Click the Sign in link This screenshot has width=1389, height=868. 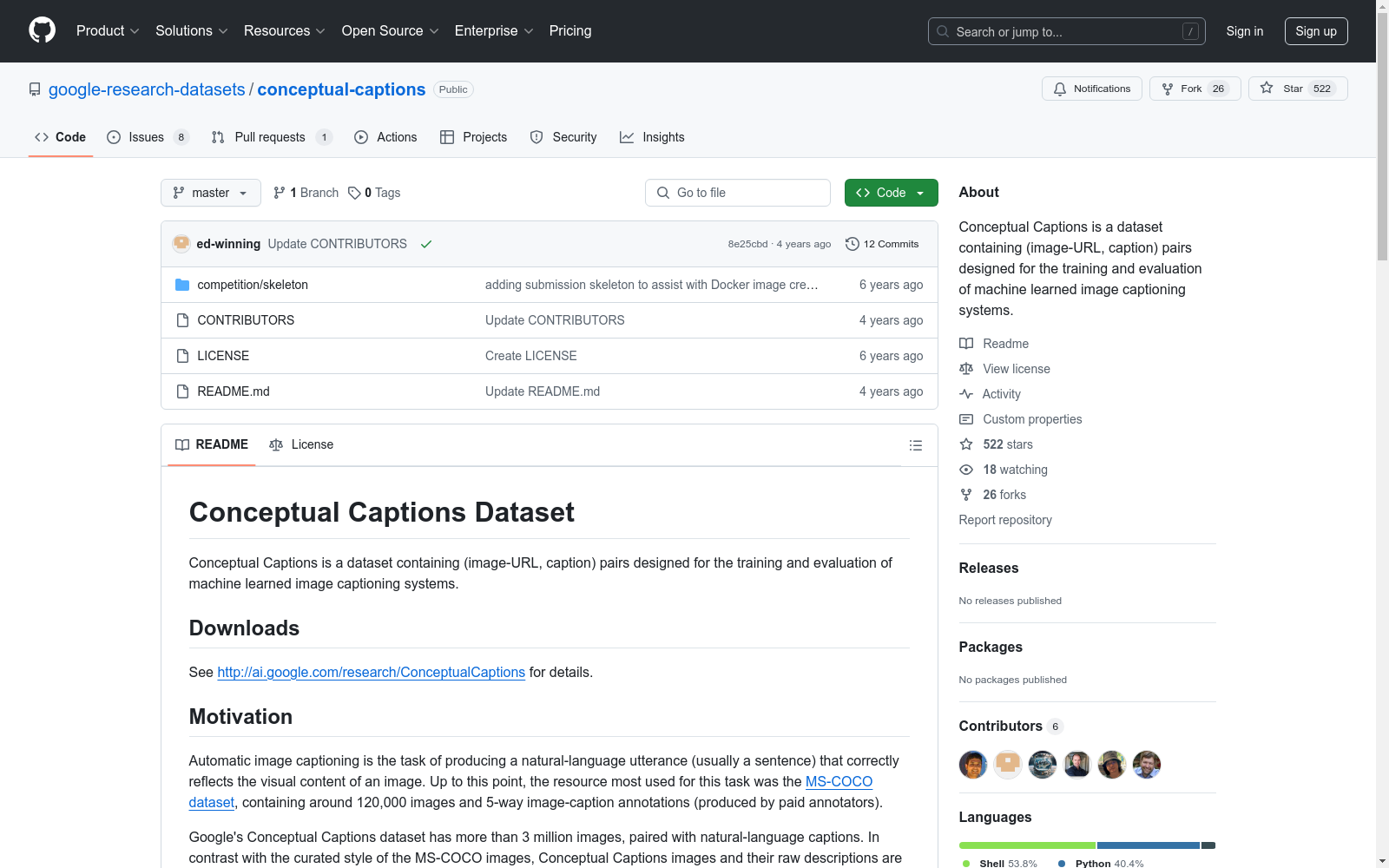coord(1245,31)
